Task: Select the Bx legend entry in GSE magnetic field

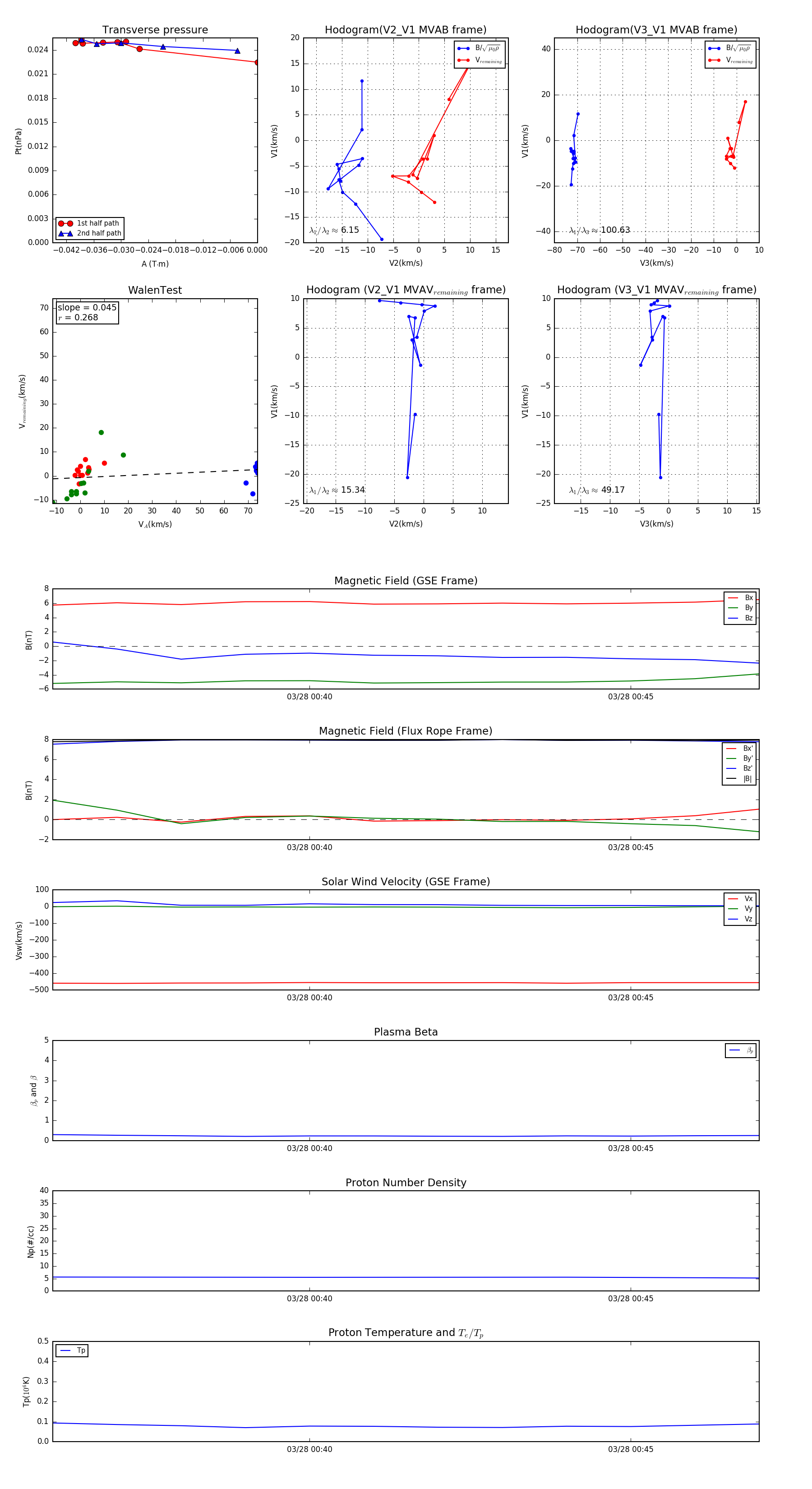Action: 740,598
